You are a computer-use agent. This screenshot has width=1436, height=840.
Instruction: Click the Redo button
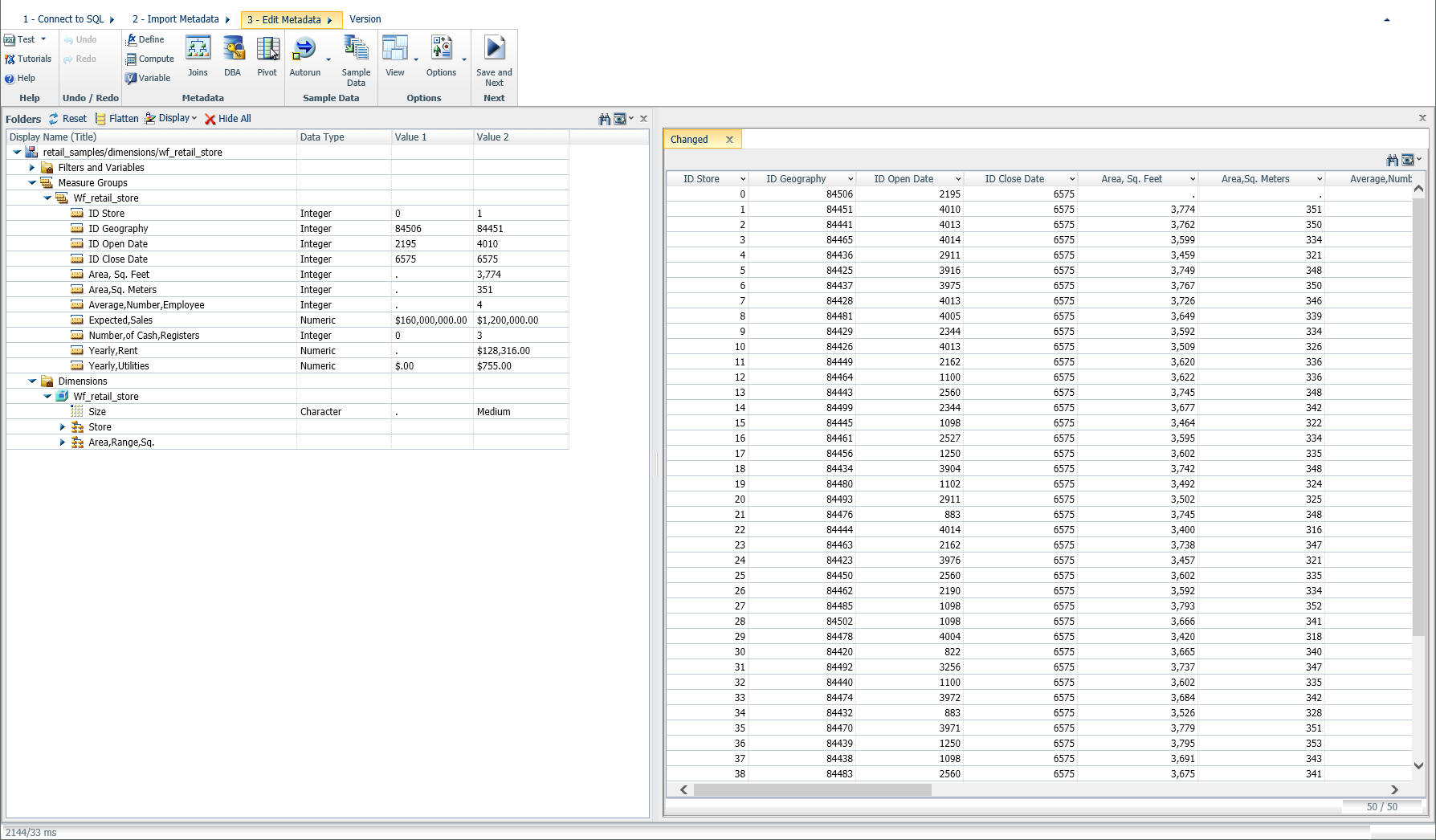point(80,59)
